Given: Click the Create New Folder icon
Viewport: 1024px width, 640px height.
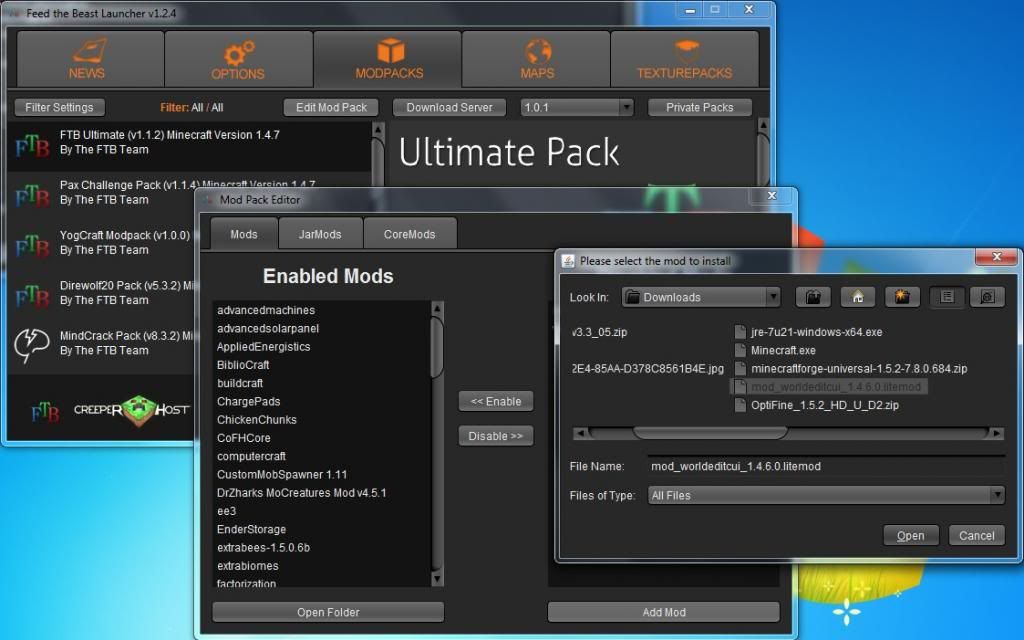Looking at the screenshot, I should [x=902, y=297].
